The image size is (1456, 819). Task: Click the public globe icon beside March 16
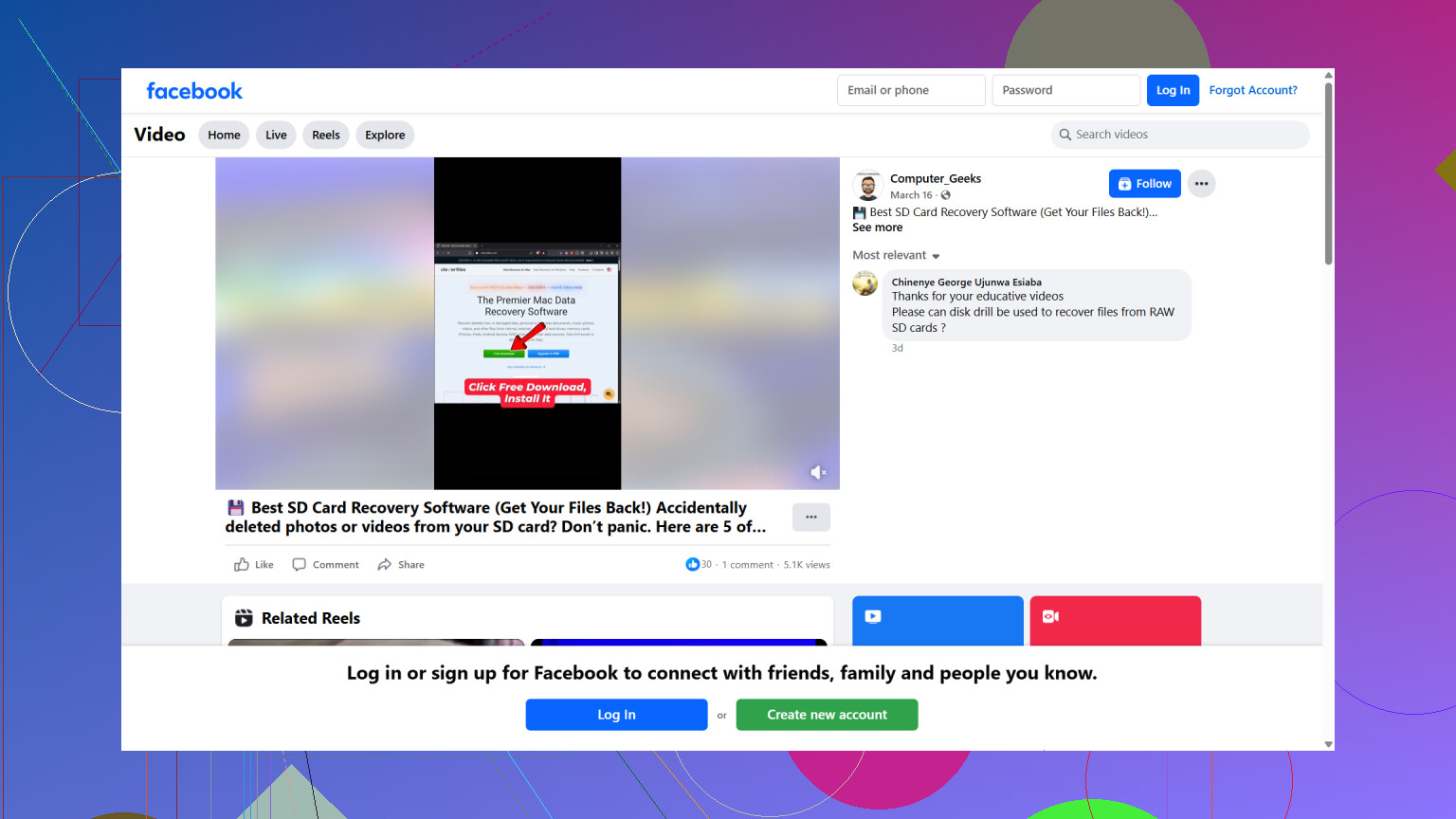click(x=946, y=195)
